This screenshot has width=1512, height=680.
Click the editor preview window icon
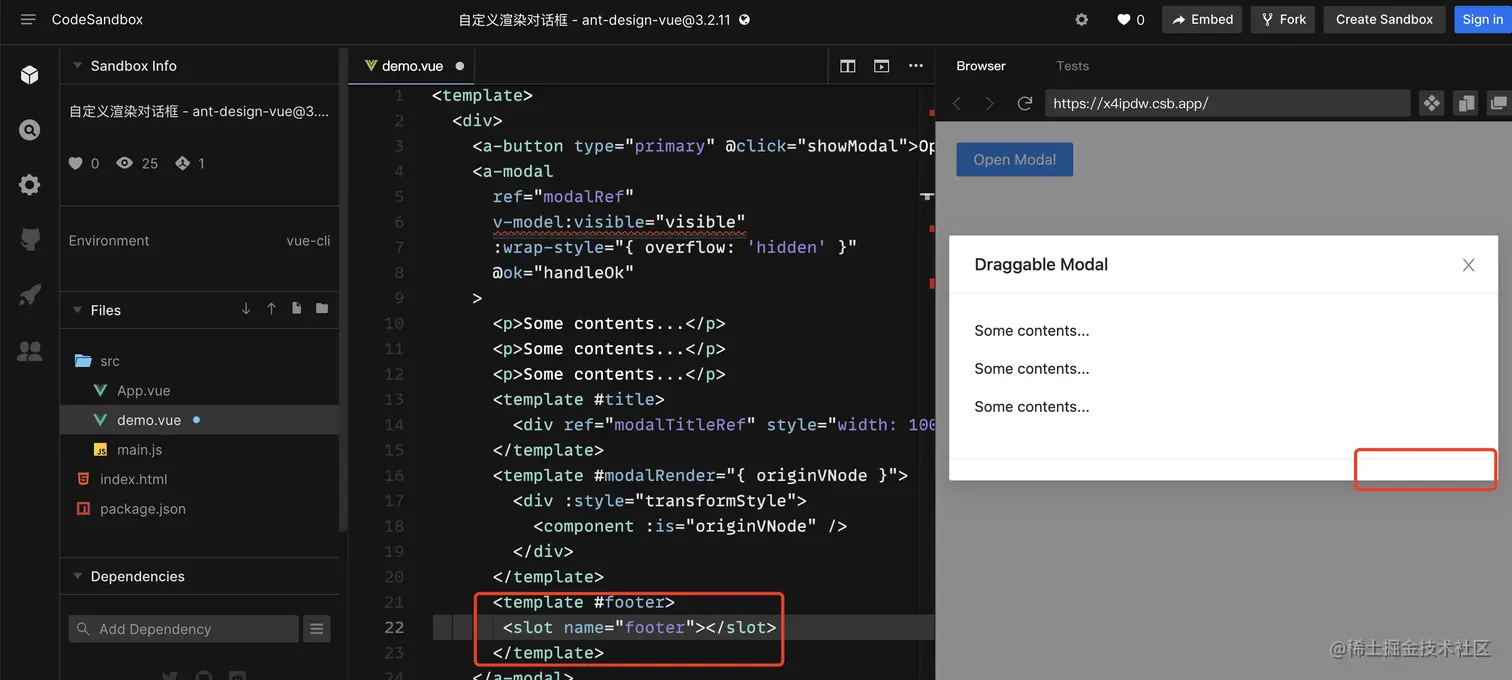pos(881,66)
